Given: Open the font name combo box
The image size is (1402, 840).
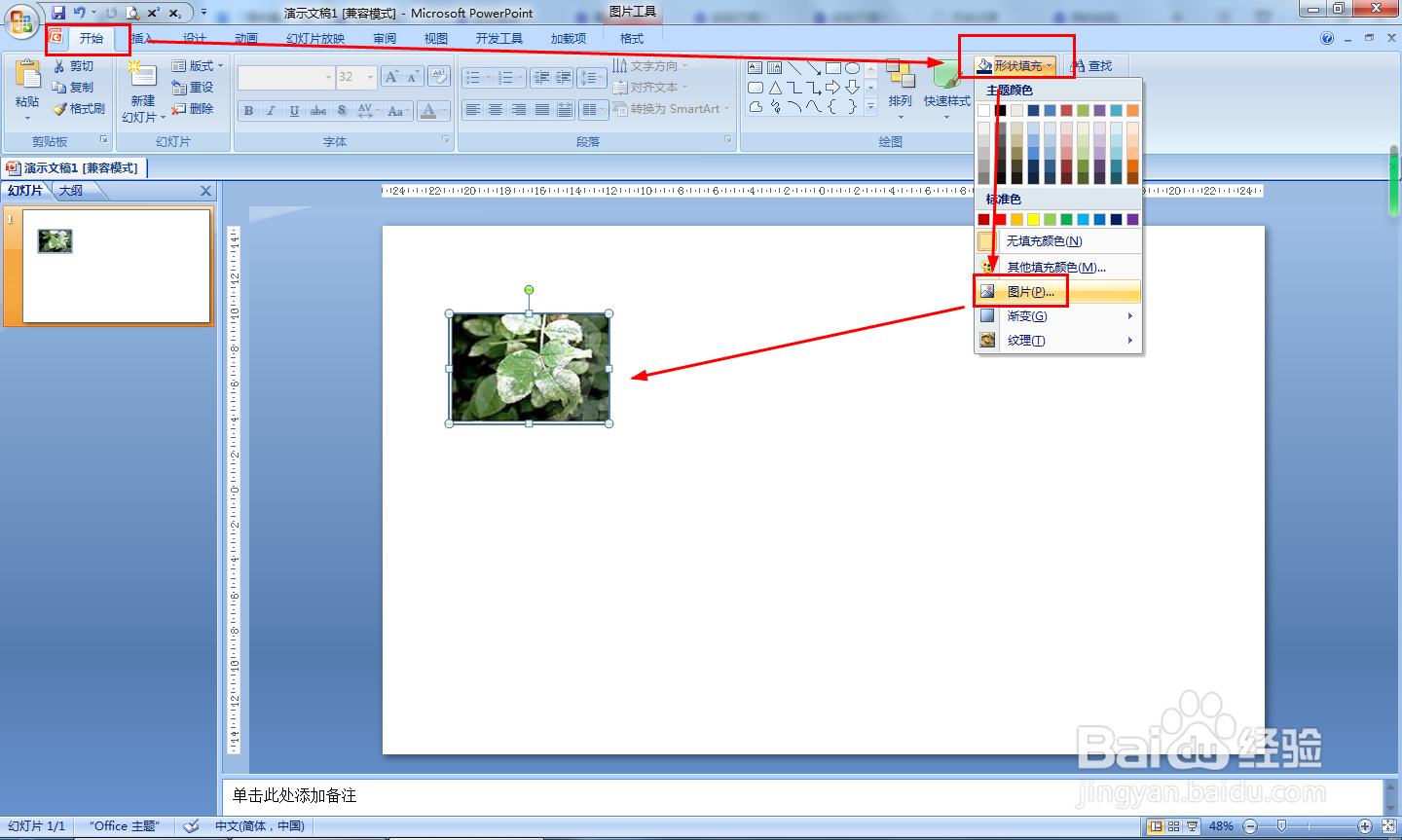Looking at the screenshot, I should coord(286,77).
